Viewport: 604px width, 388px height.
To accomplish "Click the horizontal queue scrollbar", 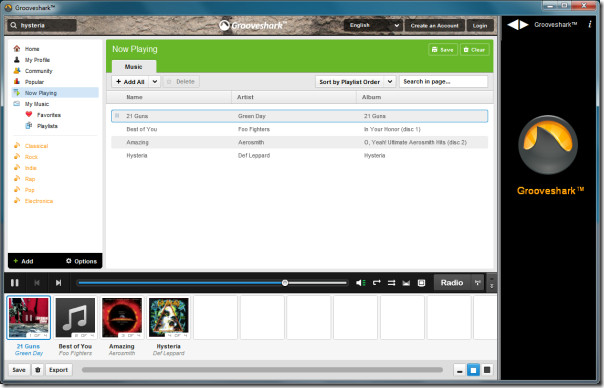I will [262, 370].
